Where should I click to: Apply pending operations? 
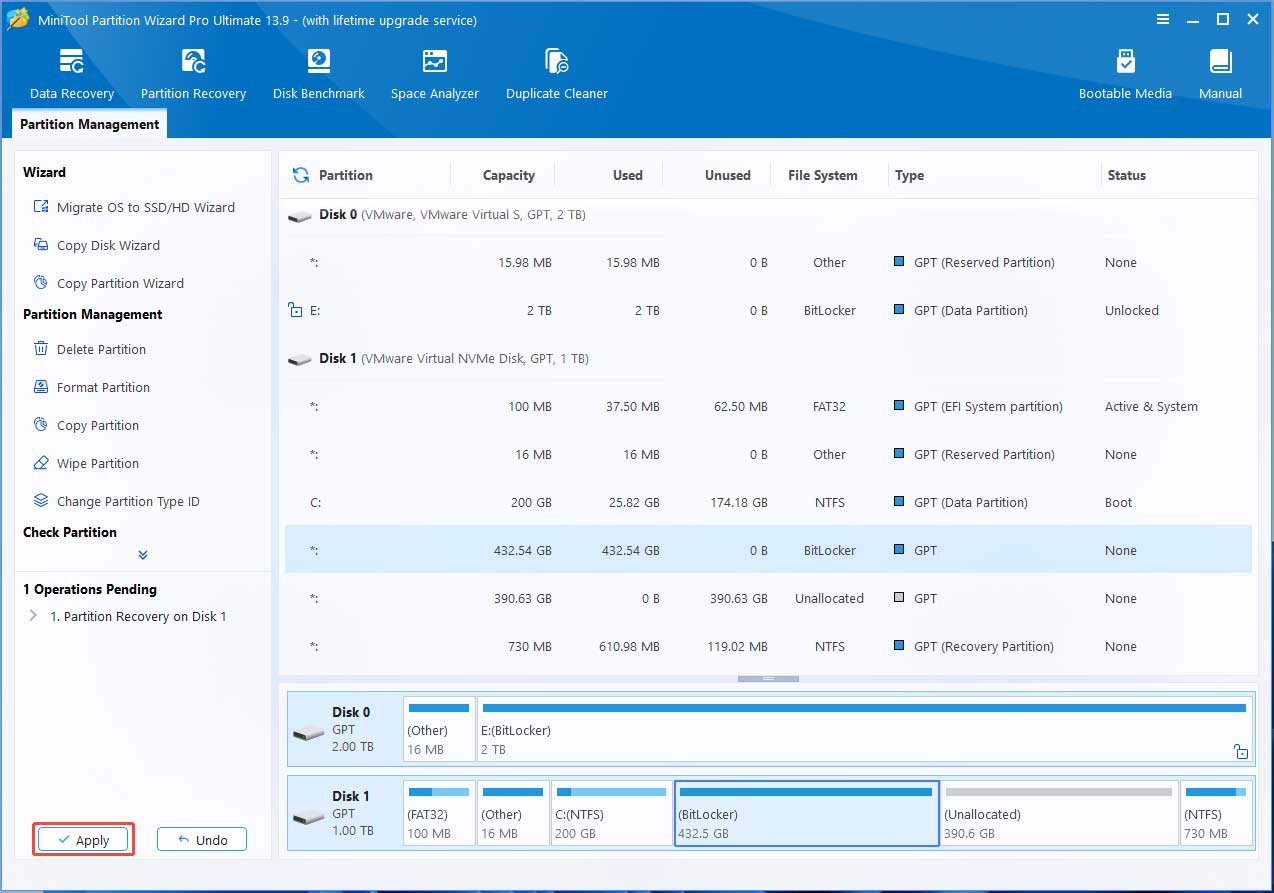(x=84, y=840)
